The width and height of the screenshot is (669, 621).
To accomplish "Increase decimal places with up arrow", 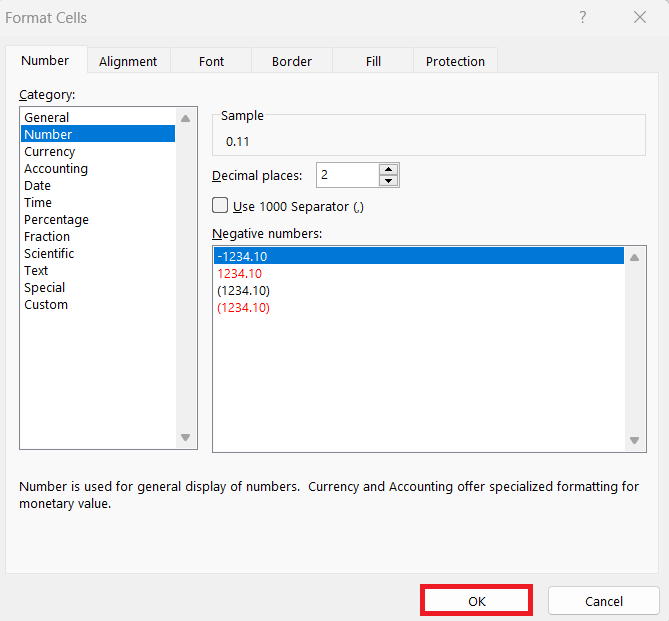I will 388,169.
